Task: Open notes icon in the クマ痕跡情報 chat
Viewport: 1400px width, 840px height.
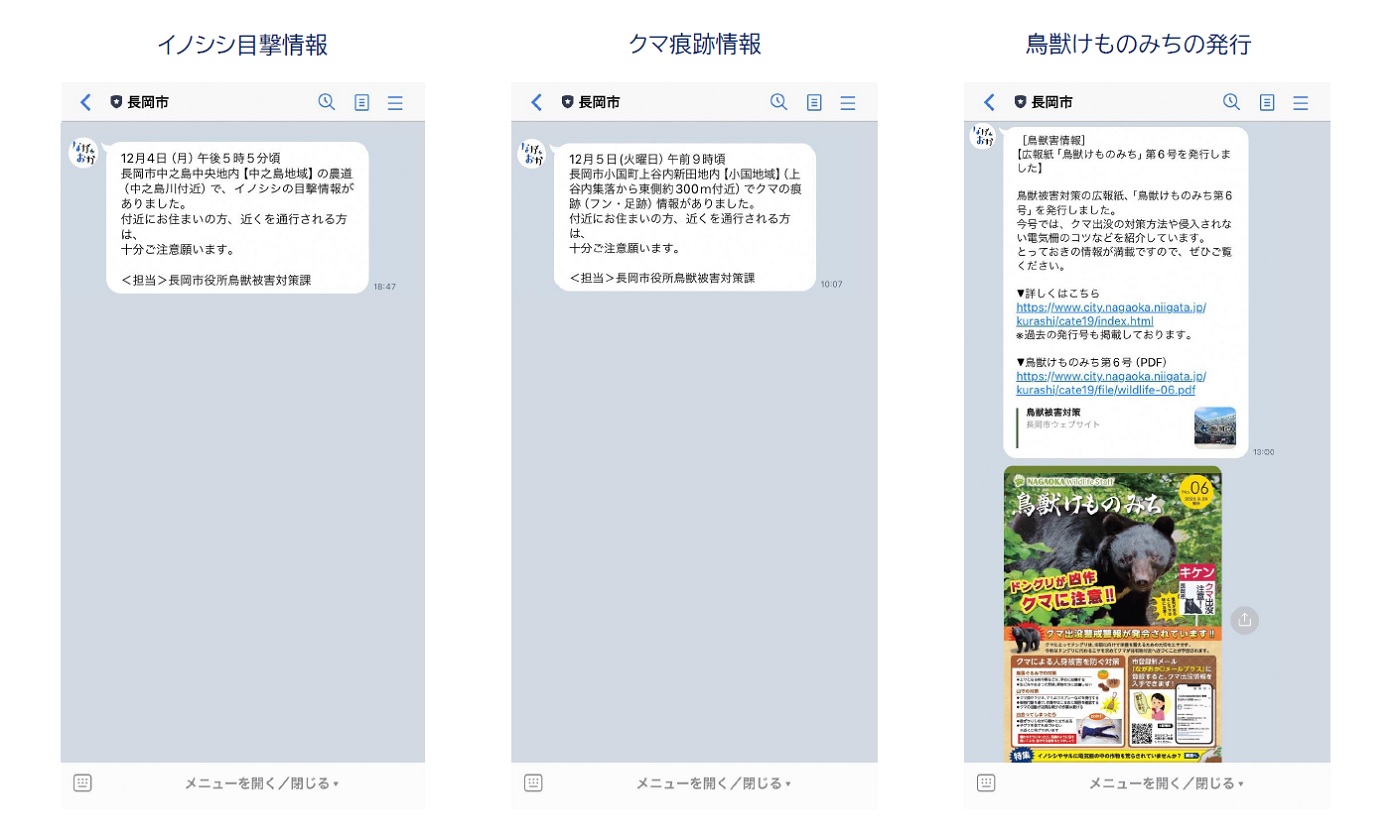Action: (815, 102)
